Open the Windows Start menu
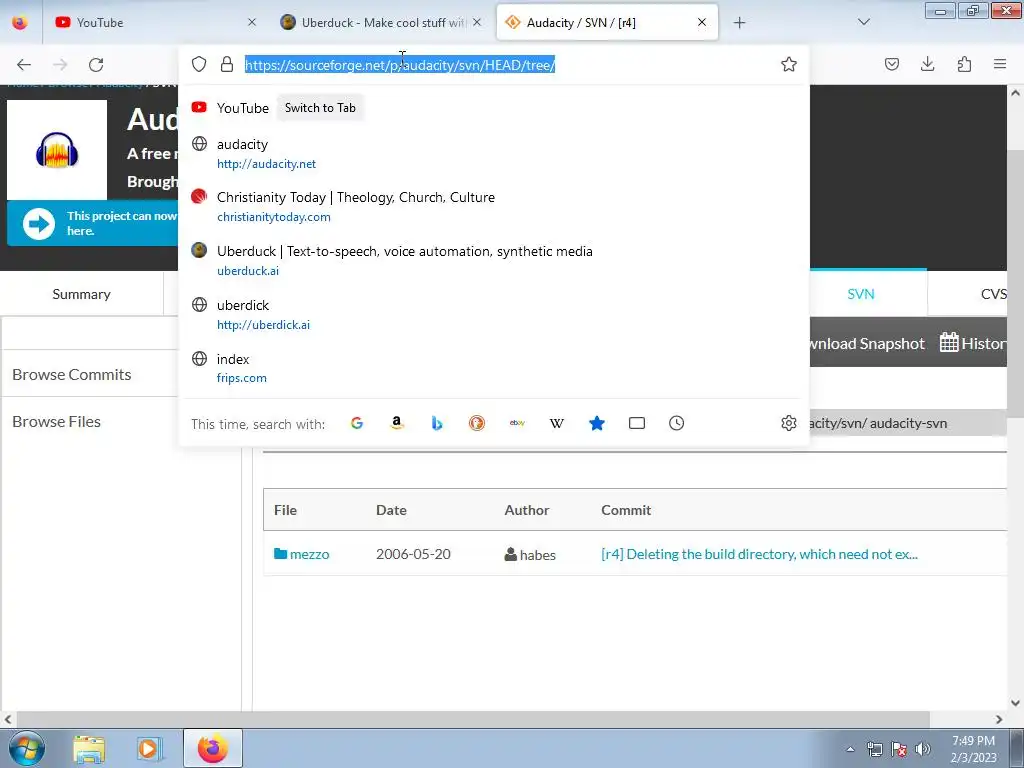1024x768 pixels. coord(27,748)
